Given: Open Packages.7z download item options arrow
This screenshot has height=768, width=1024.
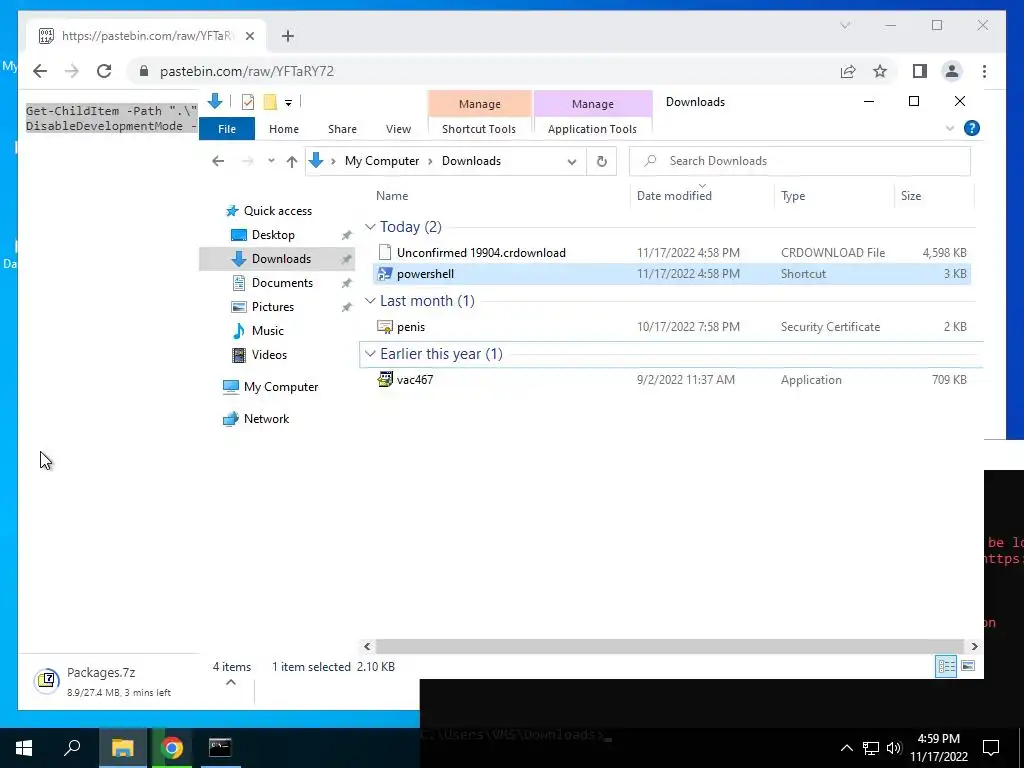Looking at the screenshot, I should [x=231, y=682].
